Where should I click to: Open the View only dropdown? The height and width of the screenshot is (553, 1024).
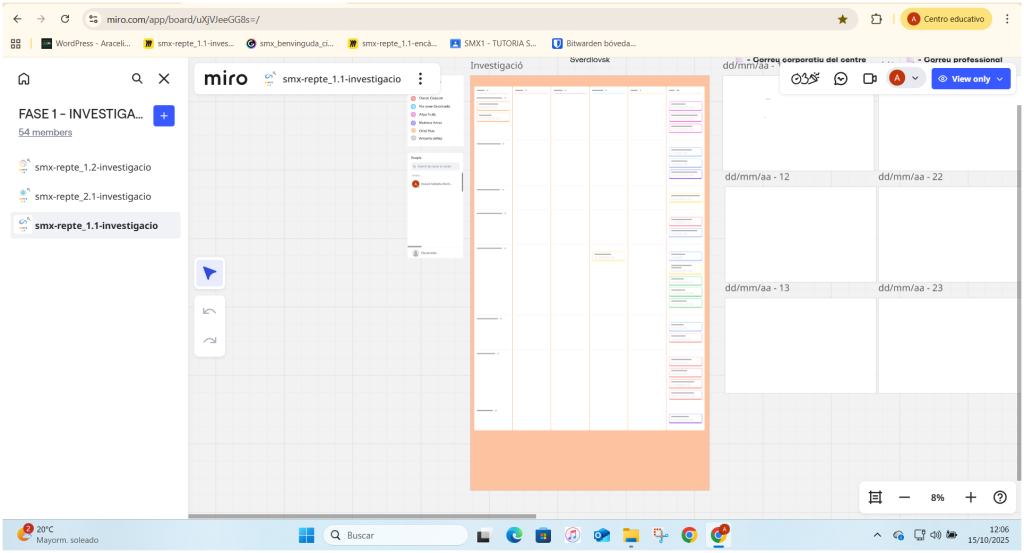970,79
